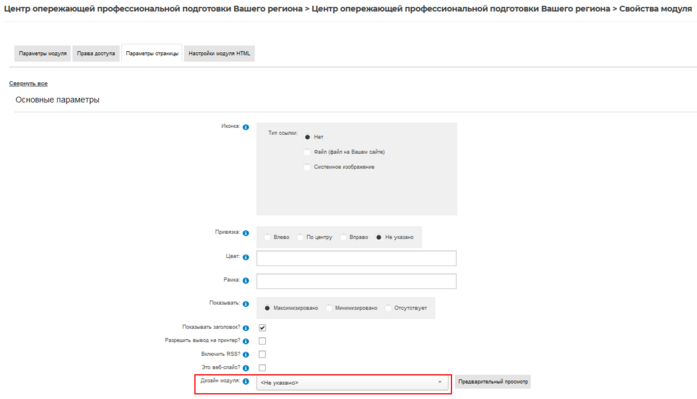The image size is (697, 399).
Task: Open help info icon next to Показывать
Action: 246,304
